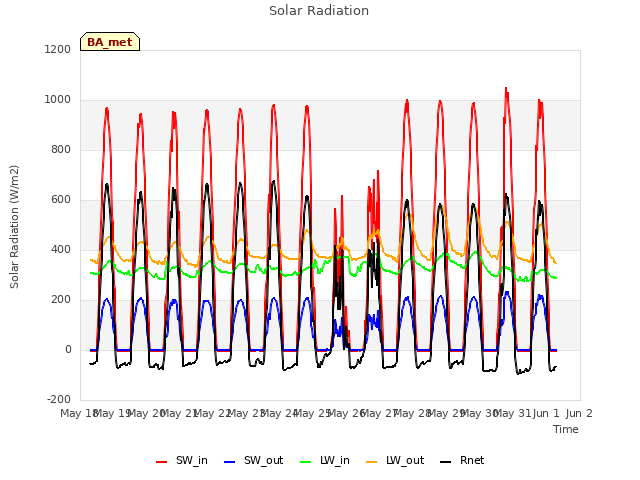This screenshot has width=640, height=480.
Task: Click the 1000 y-axis tick label
Action: (58, 100)
